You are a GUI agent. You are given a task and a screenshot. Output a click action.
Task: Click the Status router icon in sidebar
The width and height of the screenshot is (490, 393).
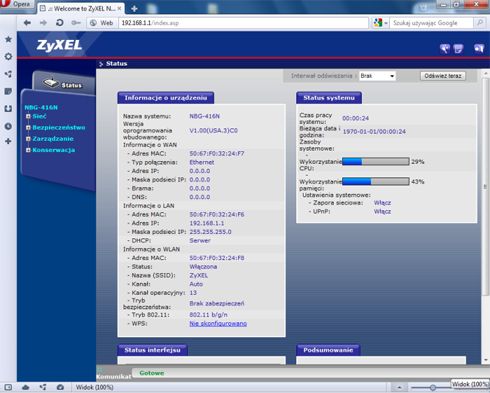(x=51, y=83)
